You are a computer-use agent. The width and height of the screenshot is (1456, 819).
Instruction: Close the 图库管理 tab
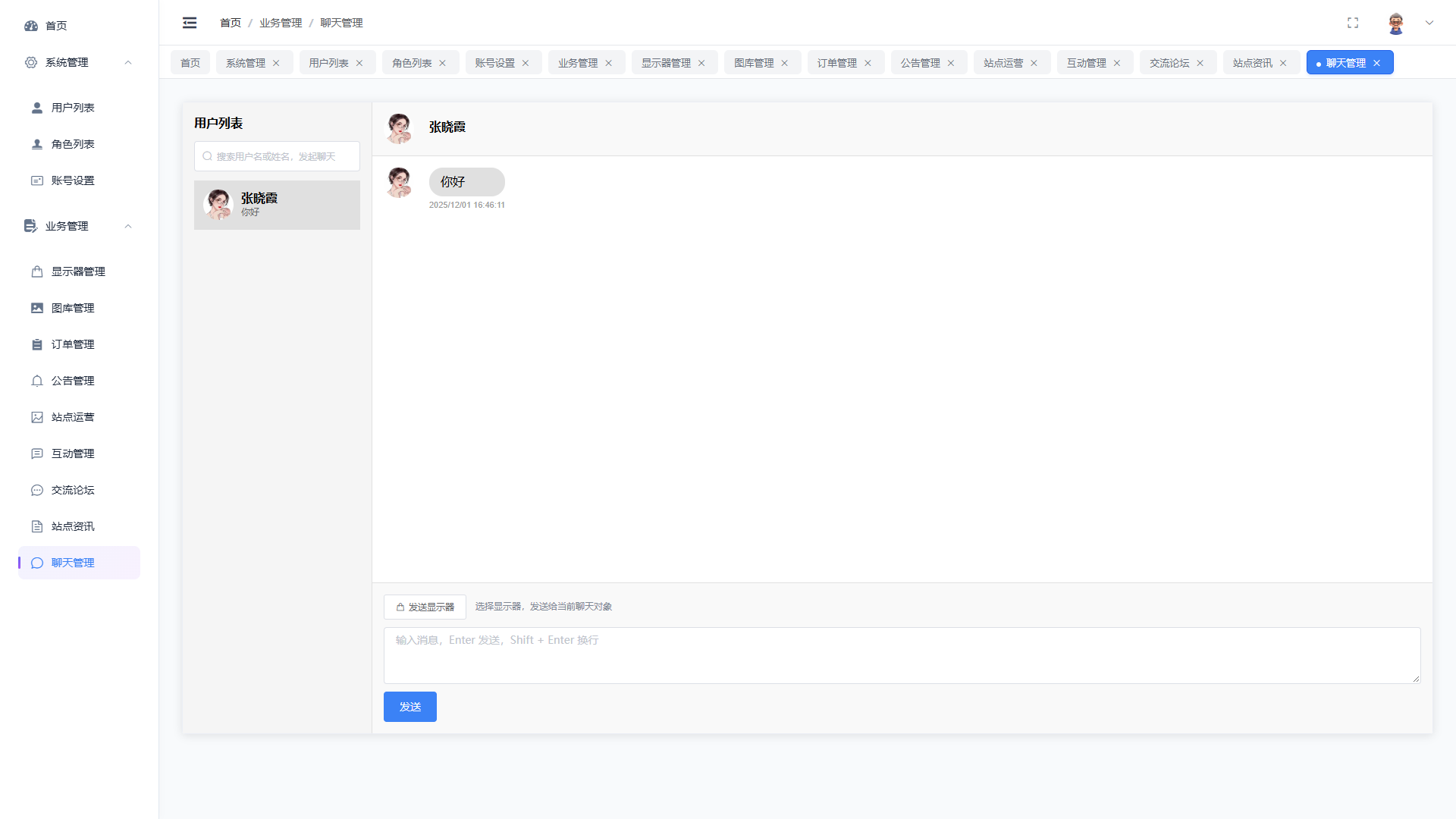click(785, 63)
